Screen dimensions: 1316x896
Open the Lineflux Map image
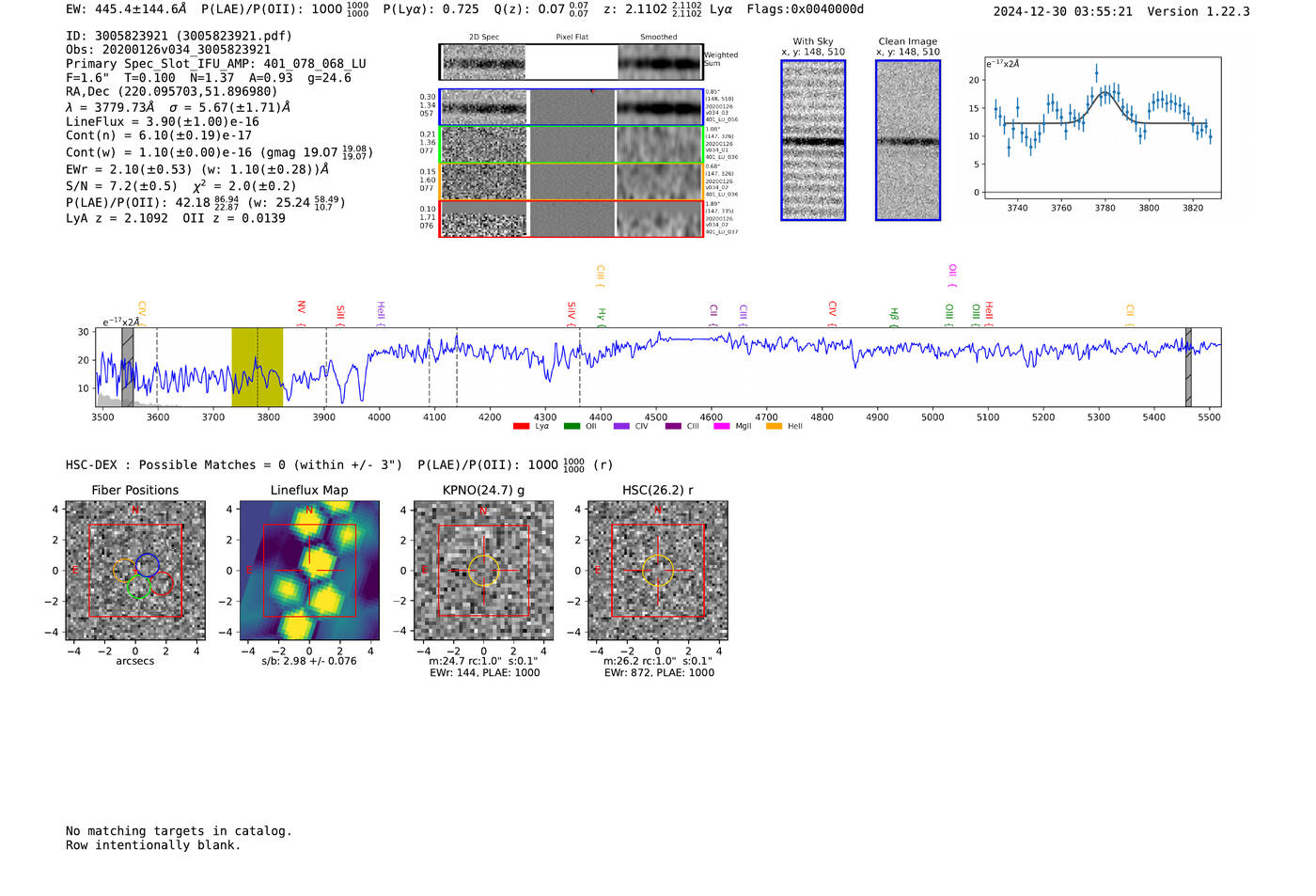click(309, 571)
